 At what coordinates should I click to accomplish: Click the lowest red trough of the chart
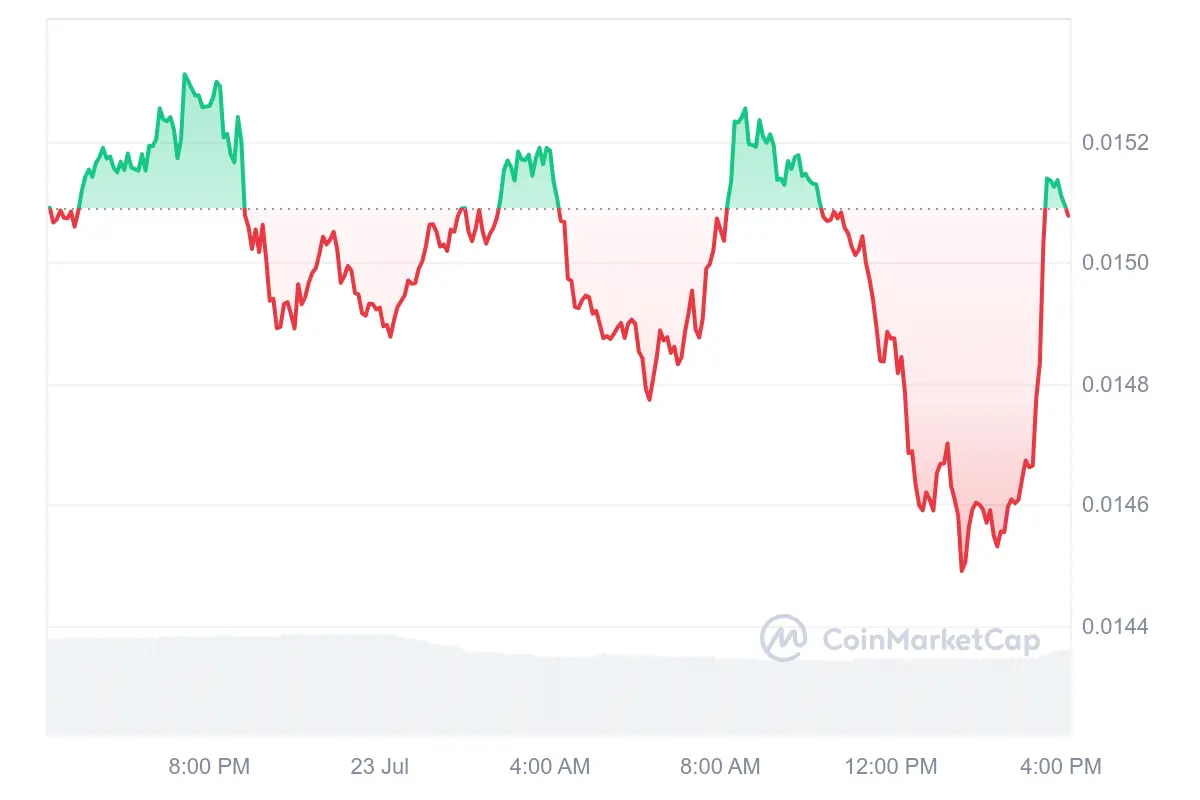[x=962, y=571]
